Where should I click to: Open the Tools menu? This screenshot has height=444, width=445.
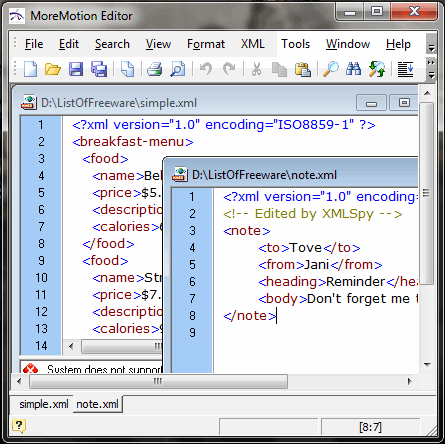point(295,44)
